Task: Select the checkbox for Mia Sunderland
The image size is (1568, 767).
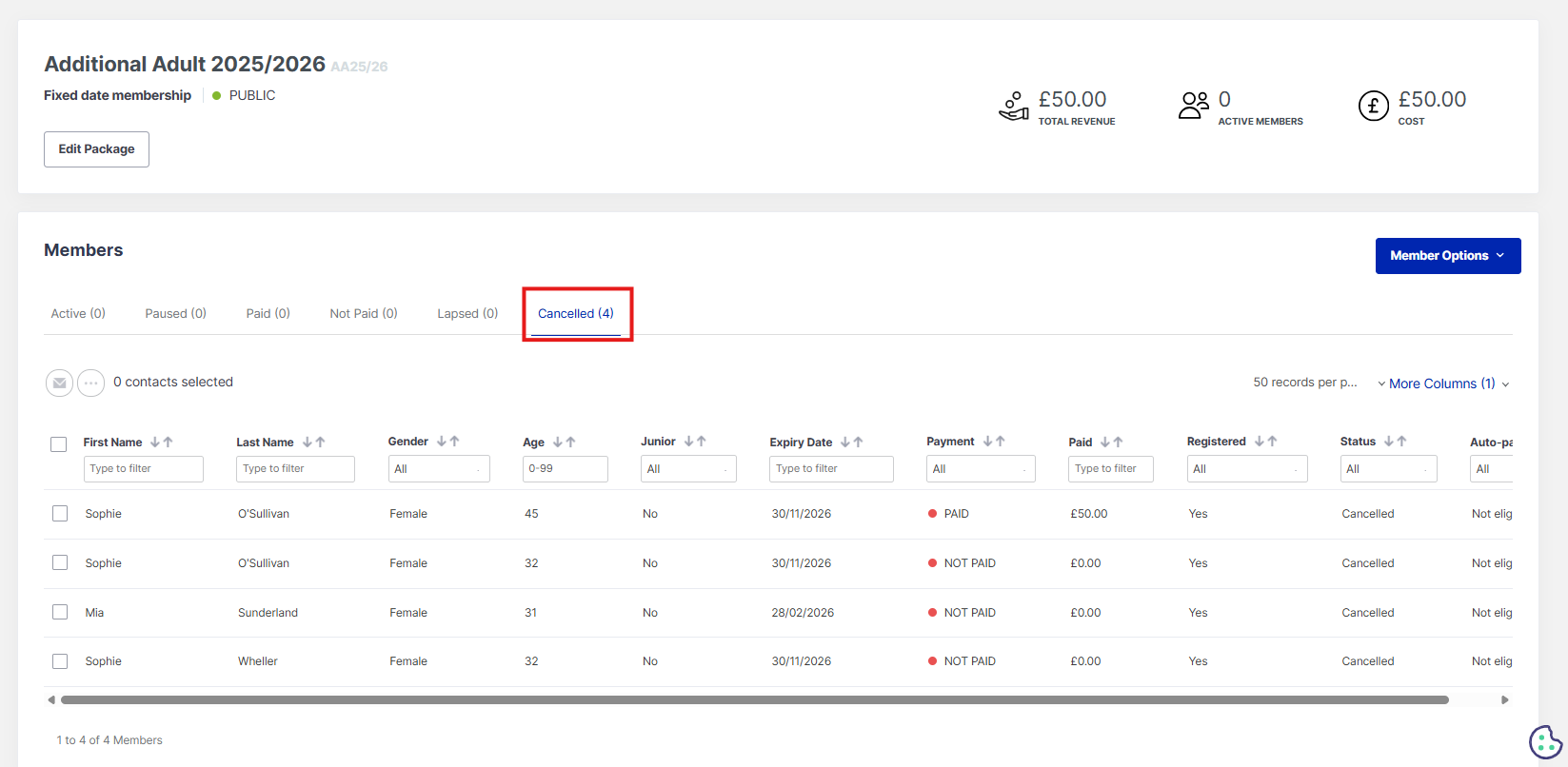Action: tap(60, 612)
